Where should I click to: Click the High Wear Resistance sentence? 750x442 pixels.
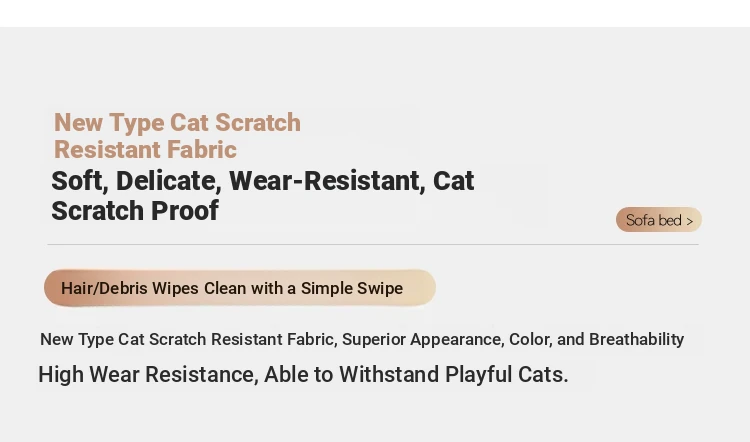tap(302, 375)
